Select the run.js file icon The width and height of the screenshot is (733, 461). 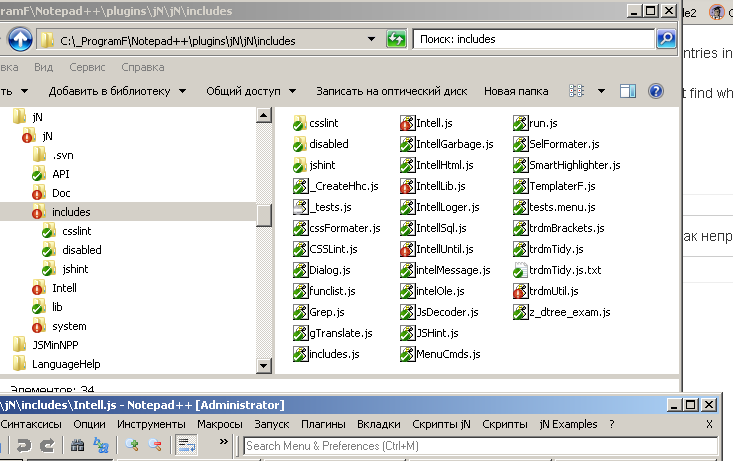tap(520, 123)
